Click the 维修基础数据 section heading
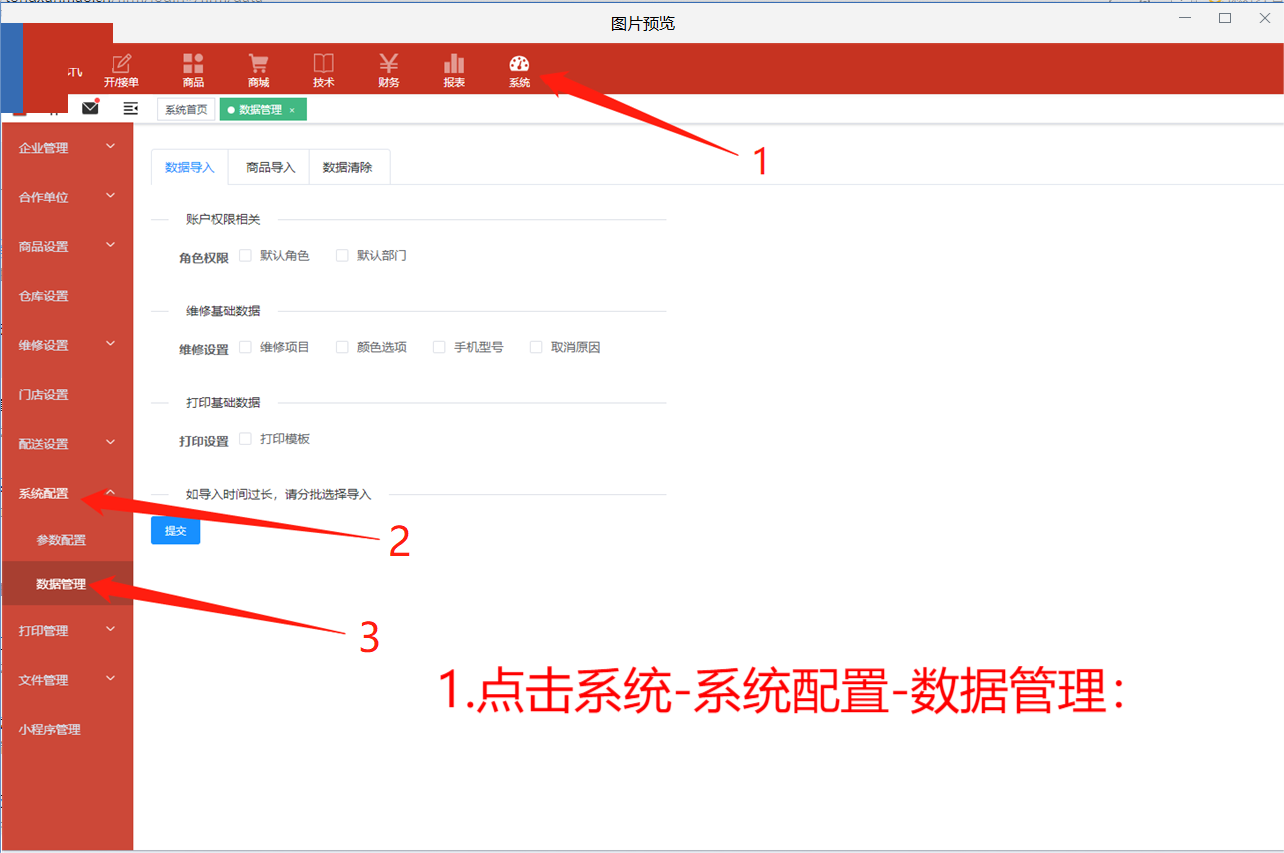This screenshot has width=1284, height=853. (x=223, y=311)
